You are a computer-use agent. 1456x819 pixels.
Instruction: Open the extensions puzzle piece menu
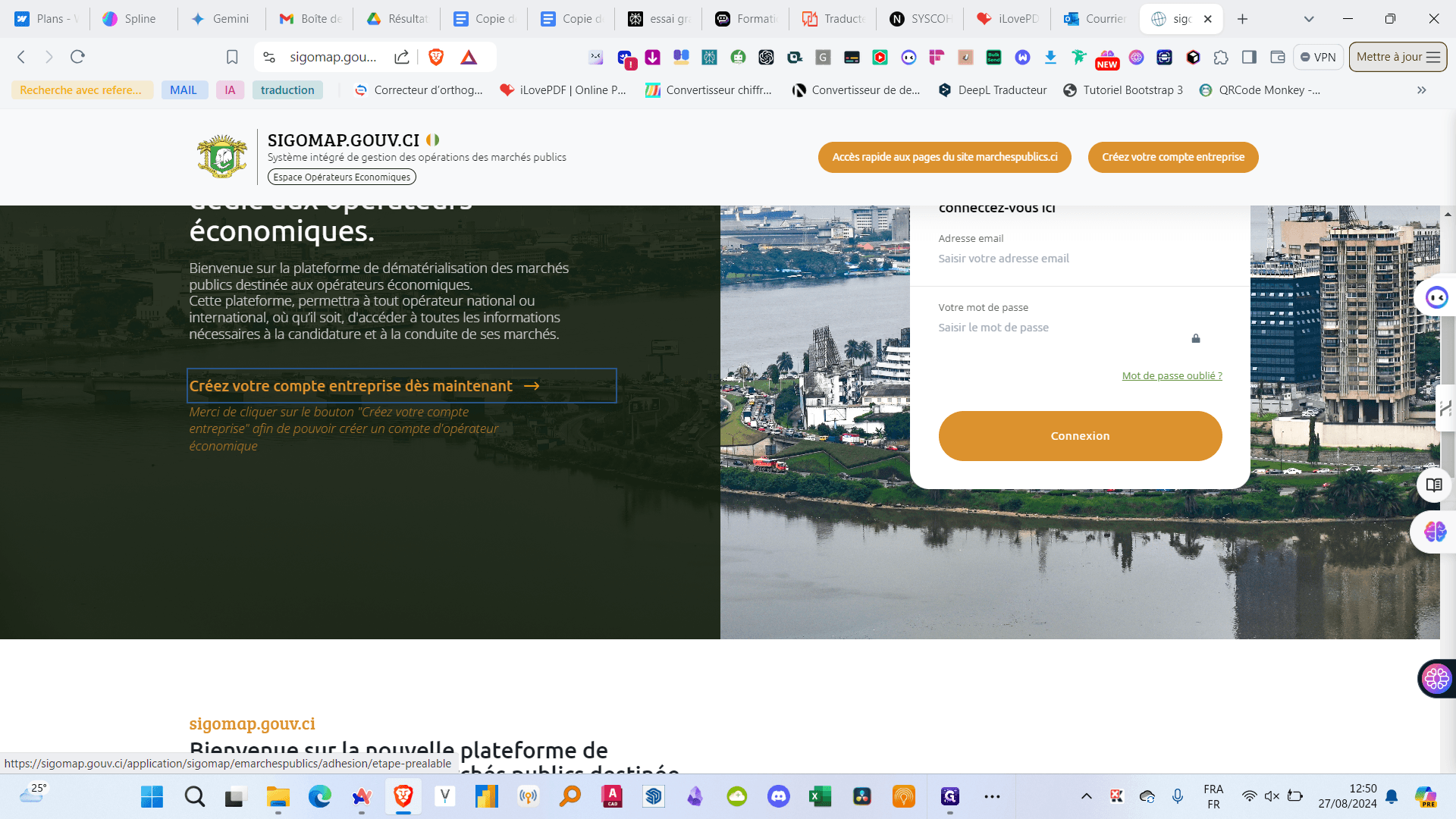pos(1221,57)
